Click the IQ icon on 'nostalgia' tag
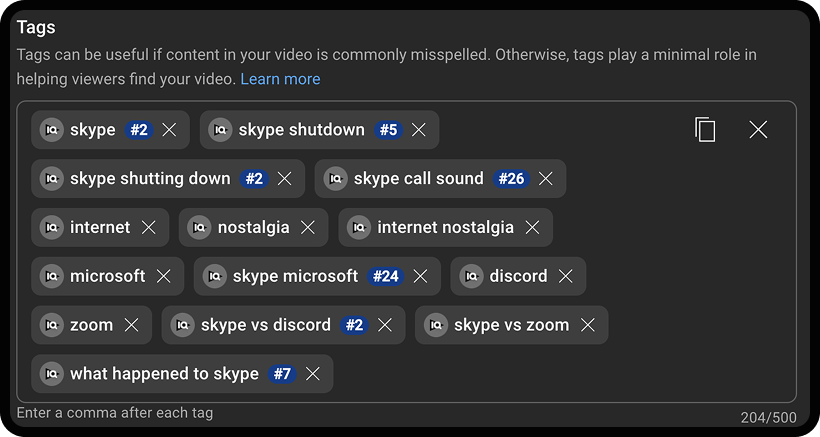Viewport: 820px width, 437px height. (199, 227)
